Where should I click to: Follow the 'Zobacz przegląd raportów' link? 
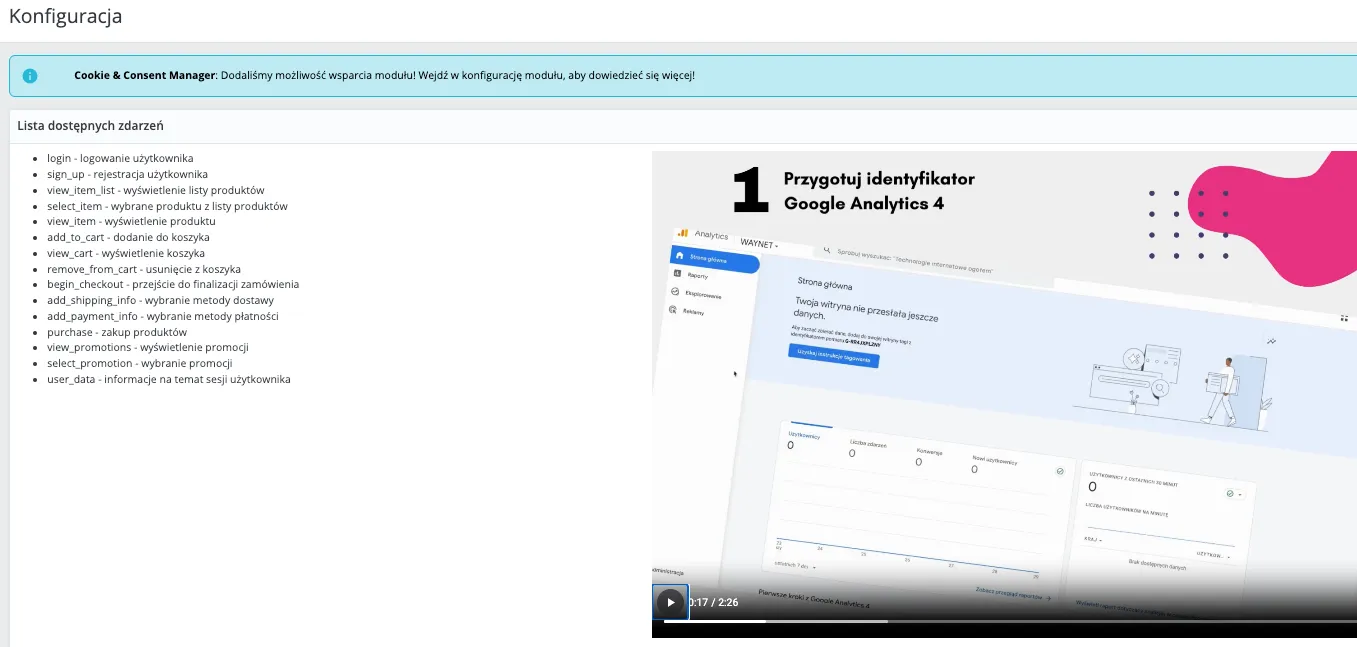(x=1012, y=594)
